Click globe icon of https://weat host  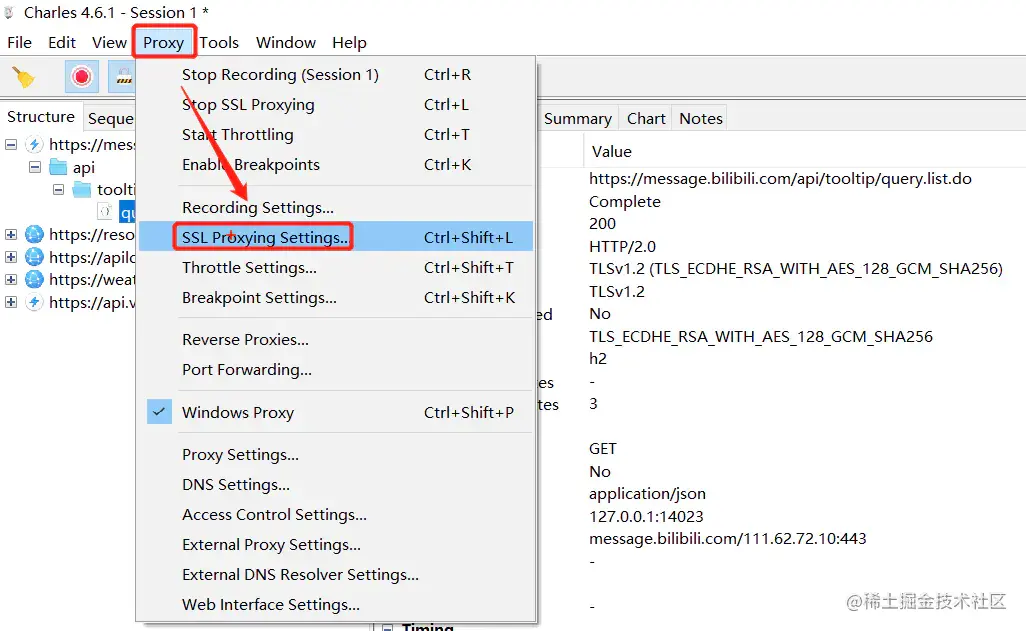(x=34, y=279)
